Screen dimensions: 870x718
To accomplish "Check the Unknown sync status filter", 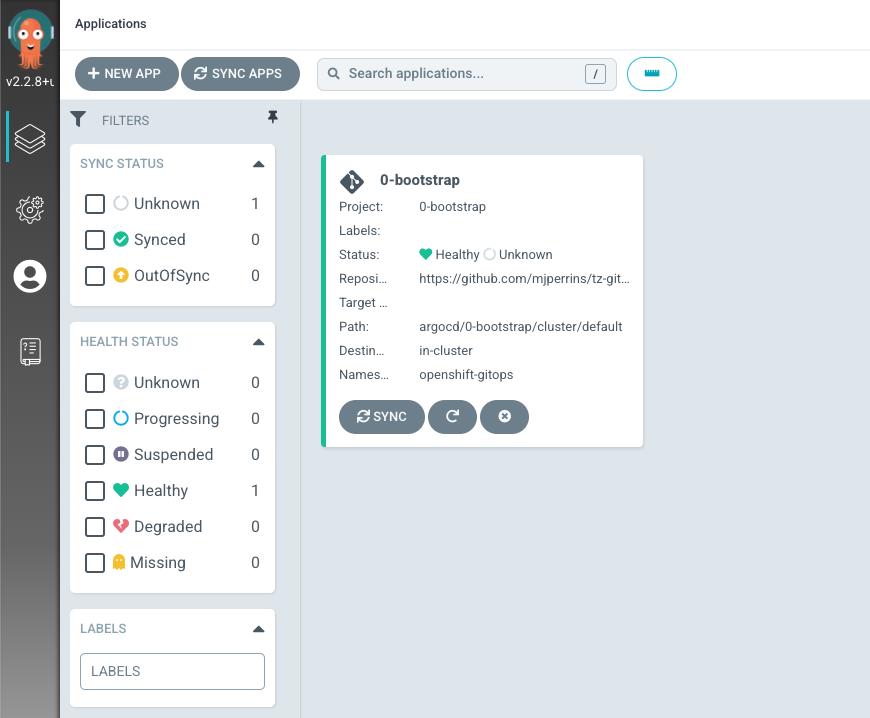I will pos(95,204).
